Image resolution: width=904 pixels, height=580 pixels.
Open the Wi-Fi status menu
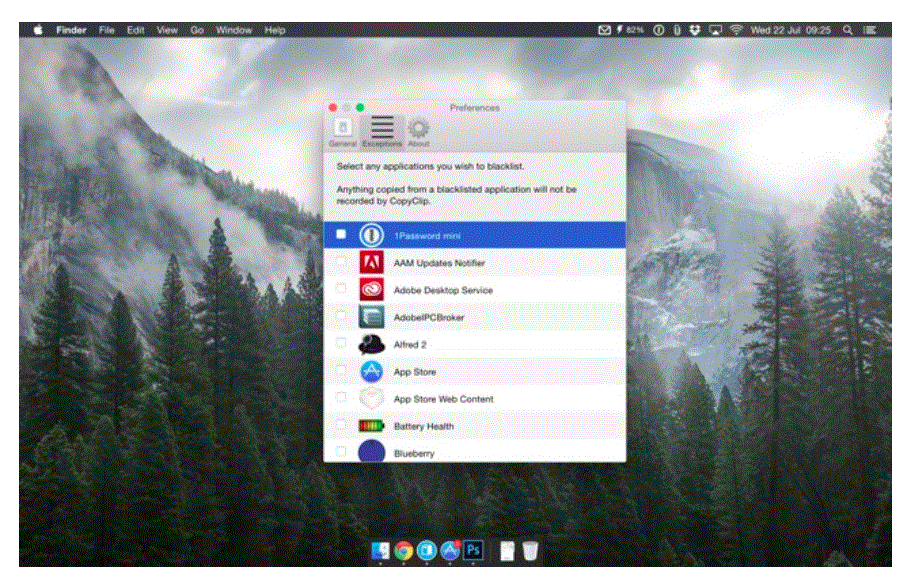pos(736,30)
